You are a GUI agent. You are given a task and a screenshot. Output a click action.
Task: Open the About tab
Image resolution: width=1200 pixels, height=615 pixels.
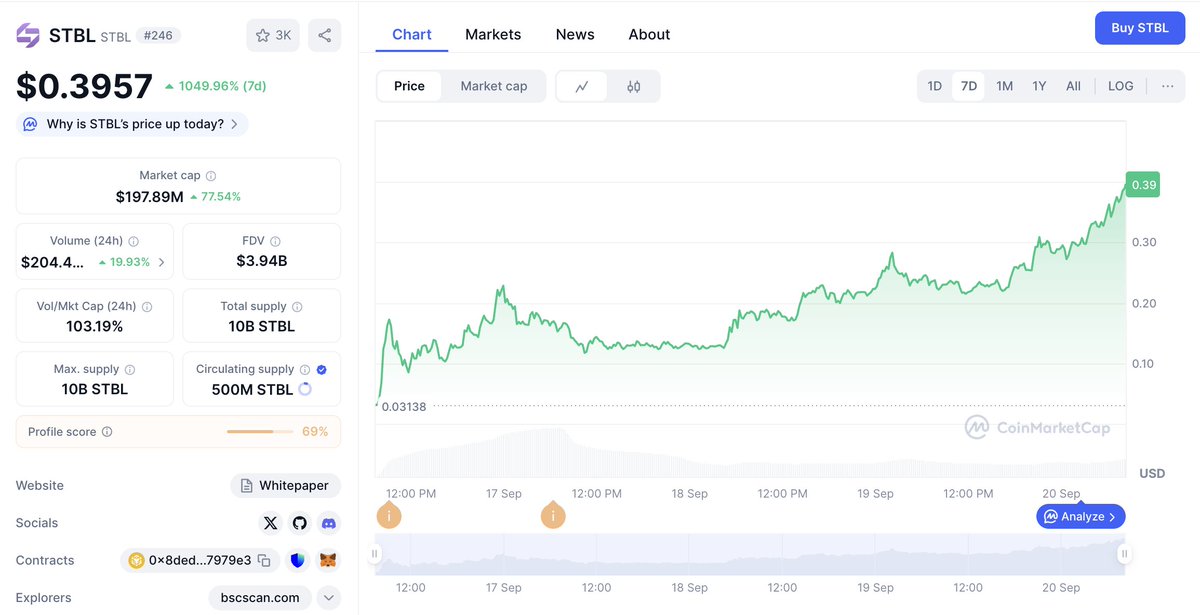coord(649,34)
